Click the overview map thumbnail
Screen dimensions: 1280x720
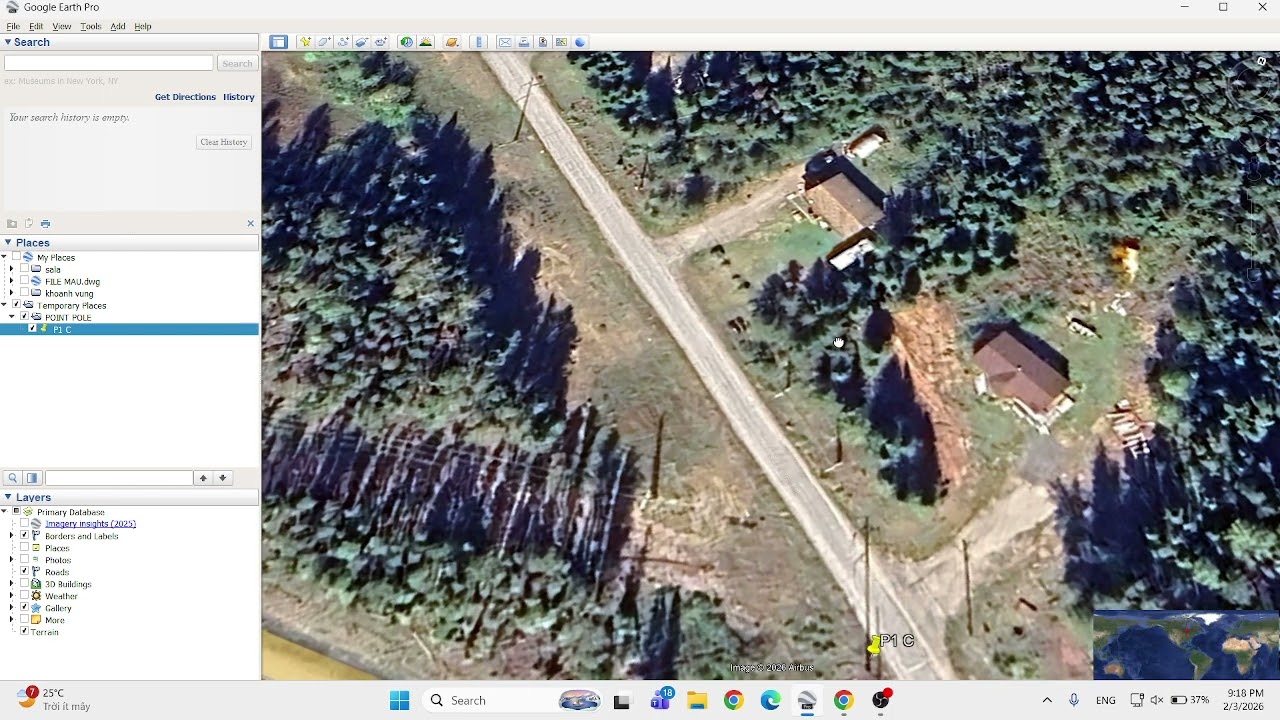[1186, 645]
